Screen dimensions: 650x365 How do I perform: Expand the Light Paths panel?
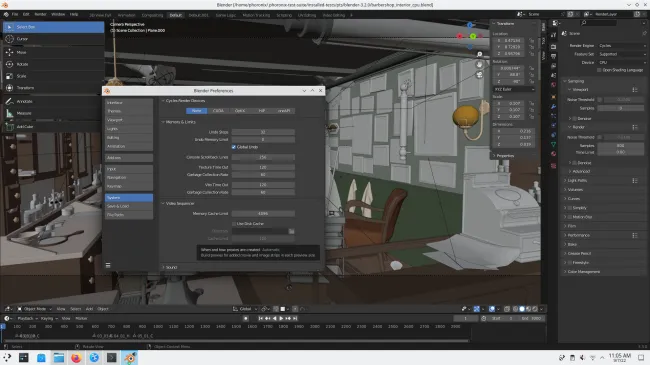[576, 180]
